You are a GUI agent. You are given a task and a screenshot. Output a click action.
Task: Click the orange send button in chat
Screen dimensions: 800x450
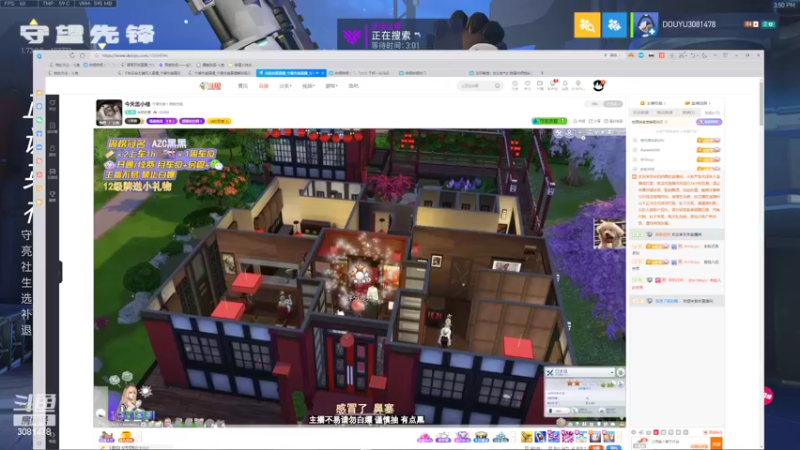716,443
